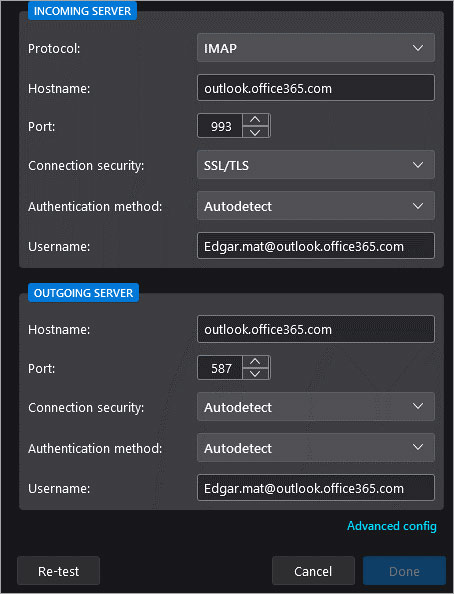
Task: Click the outgoing server Hostname field
Action: (316, 329)
